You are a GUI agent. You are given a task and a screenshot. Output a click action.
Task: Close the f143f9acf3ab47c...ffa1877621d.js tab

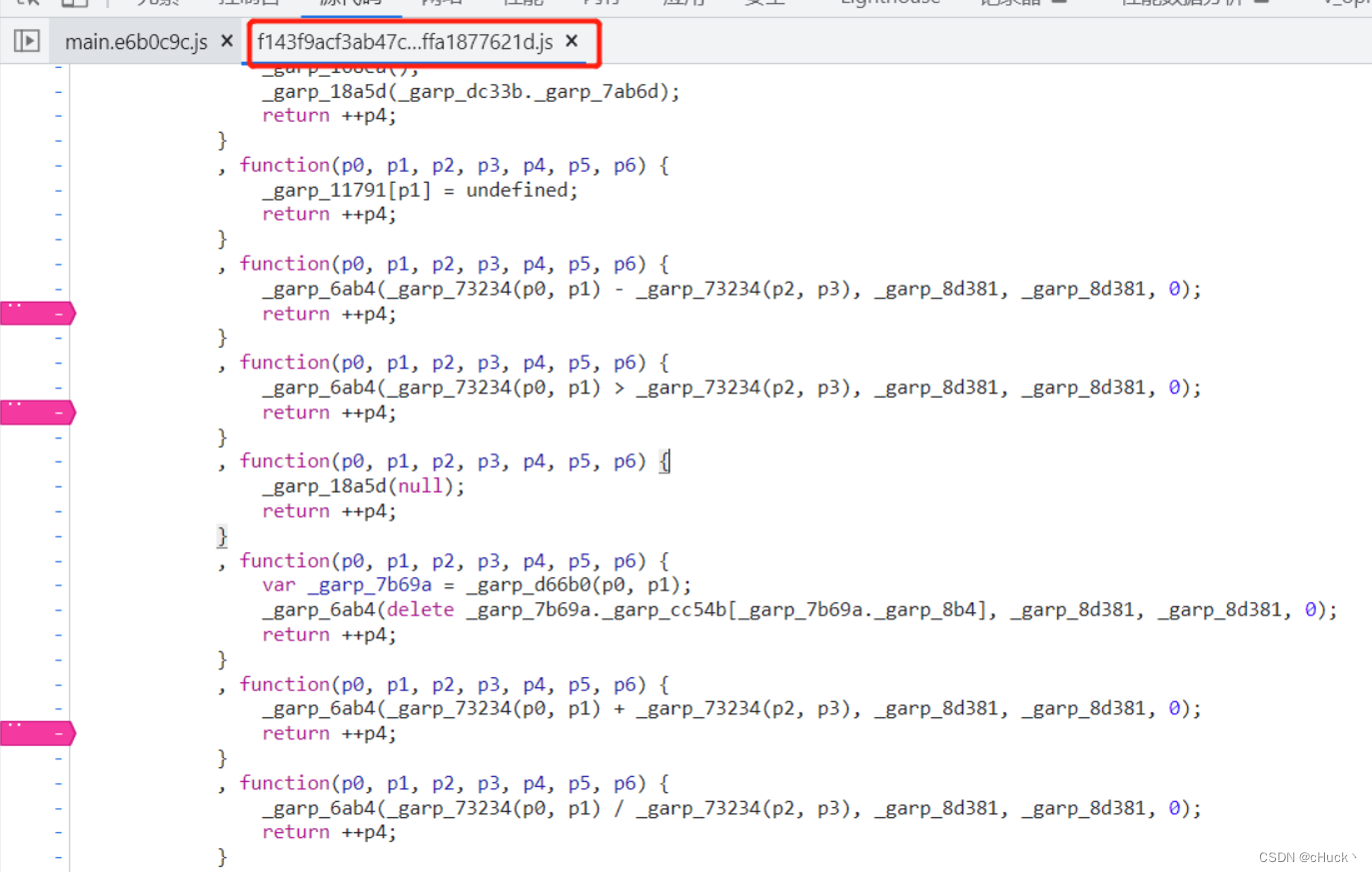click(x=572, y=41)
